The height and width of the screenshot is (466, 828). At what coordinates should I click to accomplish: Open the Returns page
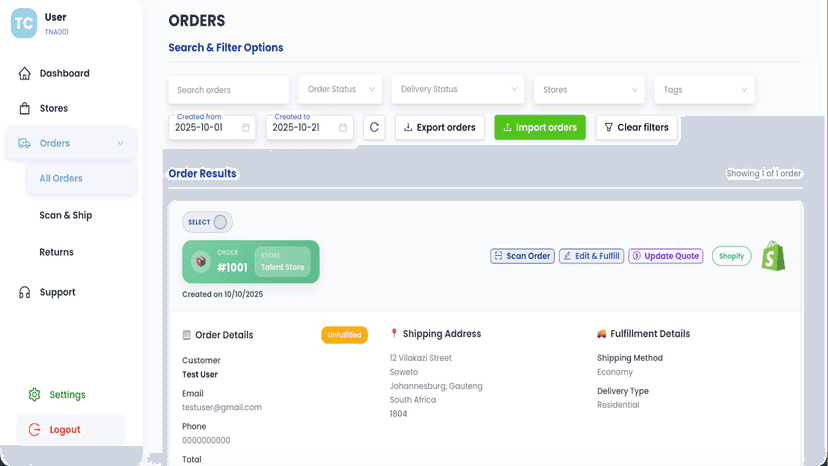coord(56,252)
